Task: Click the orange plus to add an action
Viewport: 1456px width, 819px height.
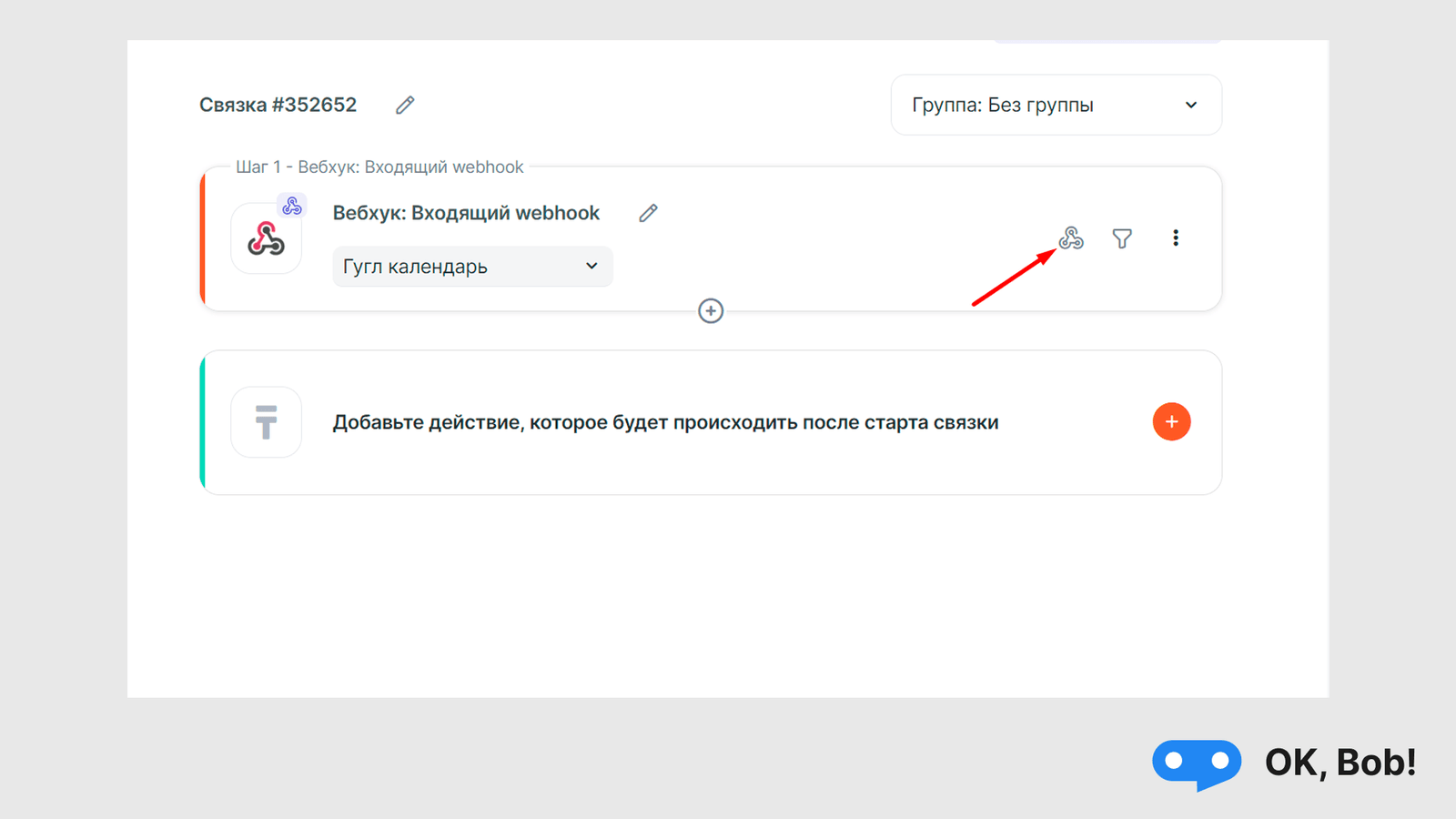Action: (x=1171, y=421)
